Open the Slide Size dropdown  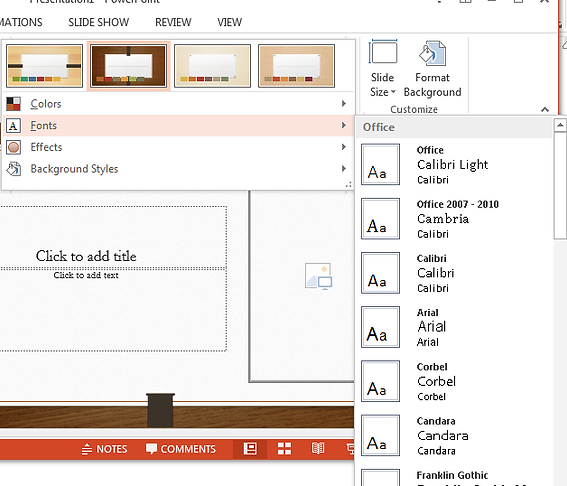[383, 69]
